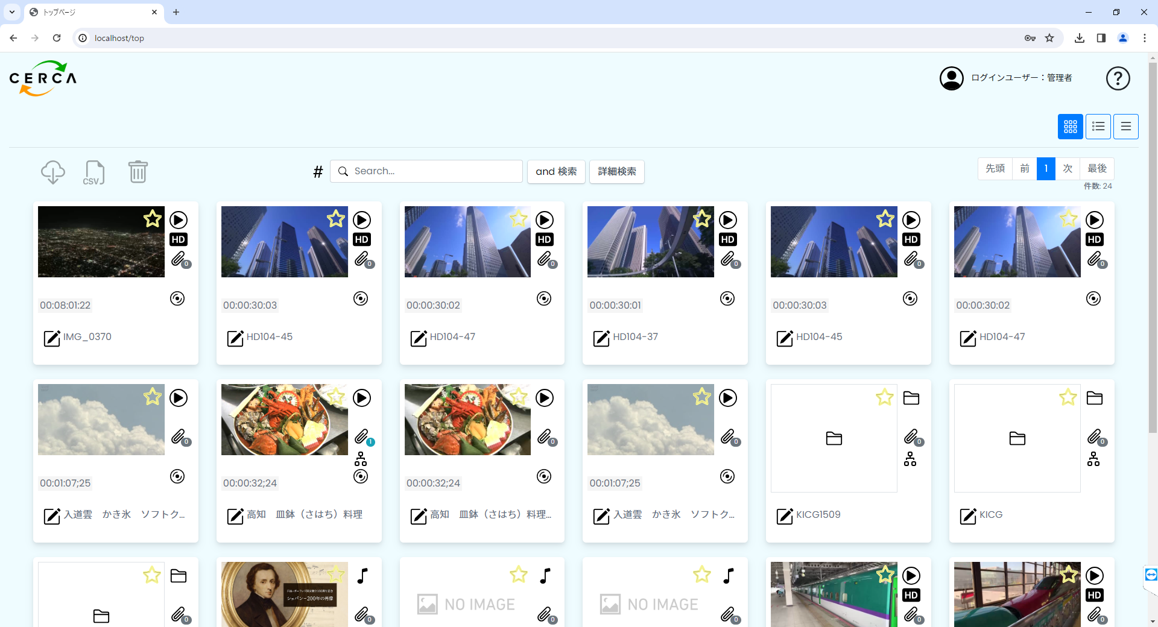
Task: Export the list with the CSV icon
Action: point(94,172)
